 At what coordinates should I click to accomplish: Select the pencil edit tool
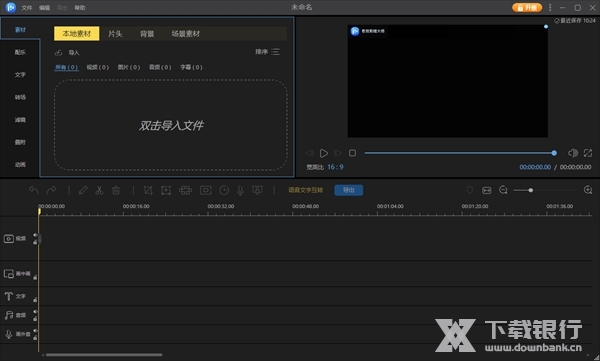pyautogui.click(x=83, y=190)
